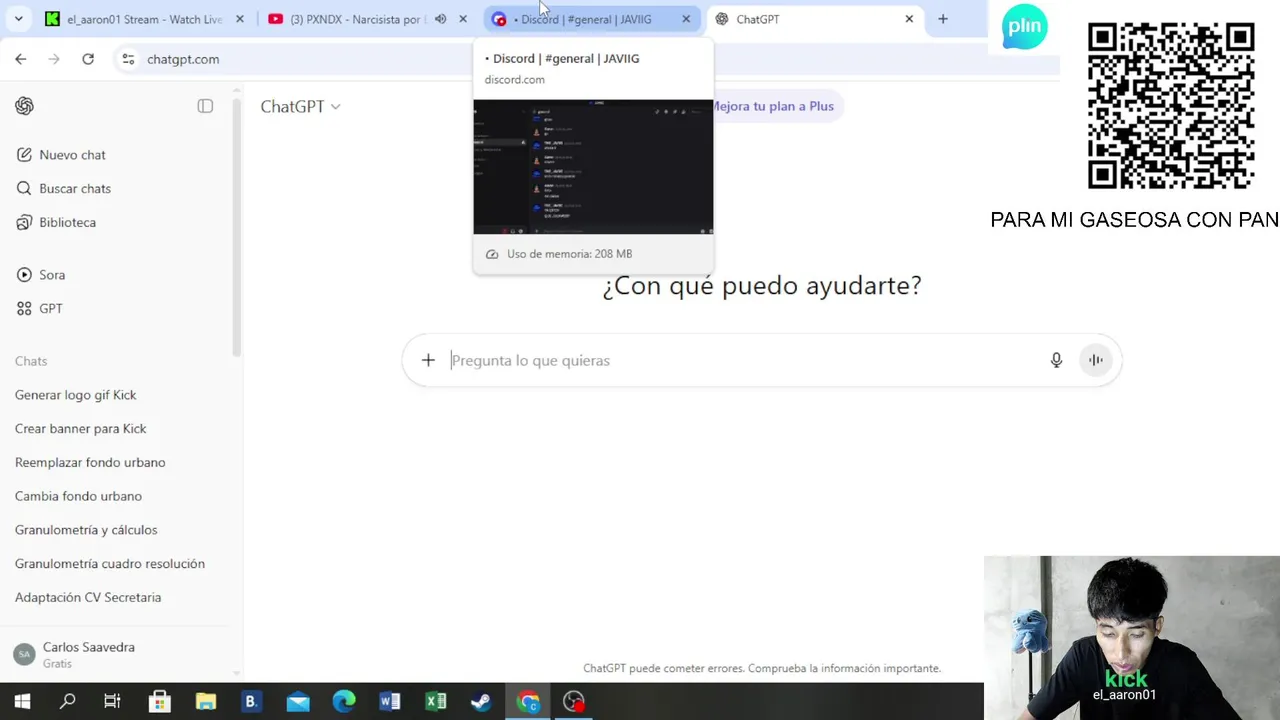Start voice mode with the waveform icon
The width and height of the screenshot is (1280, 720).
click(x=1096, y=360)
